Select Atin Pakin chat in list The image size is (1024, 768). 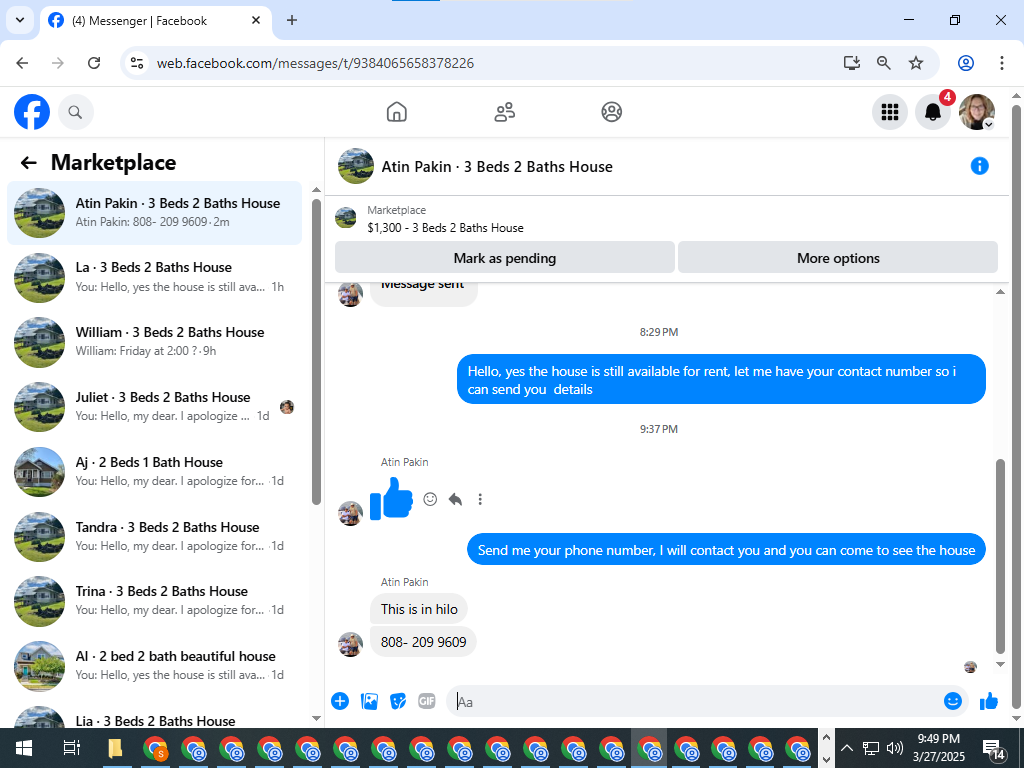154,213
